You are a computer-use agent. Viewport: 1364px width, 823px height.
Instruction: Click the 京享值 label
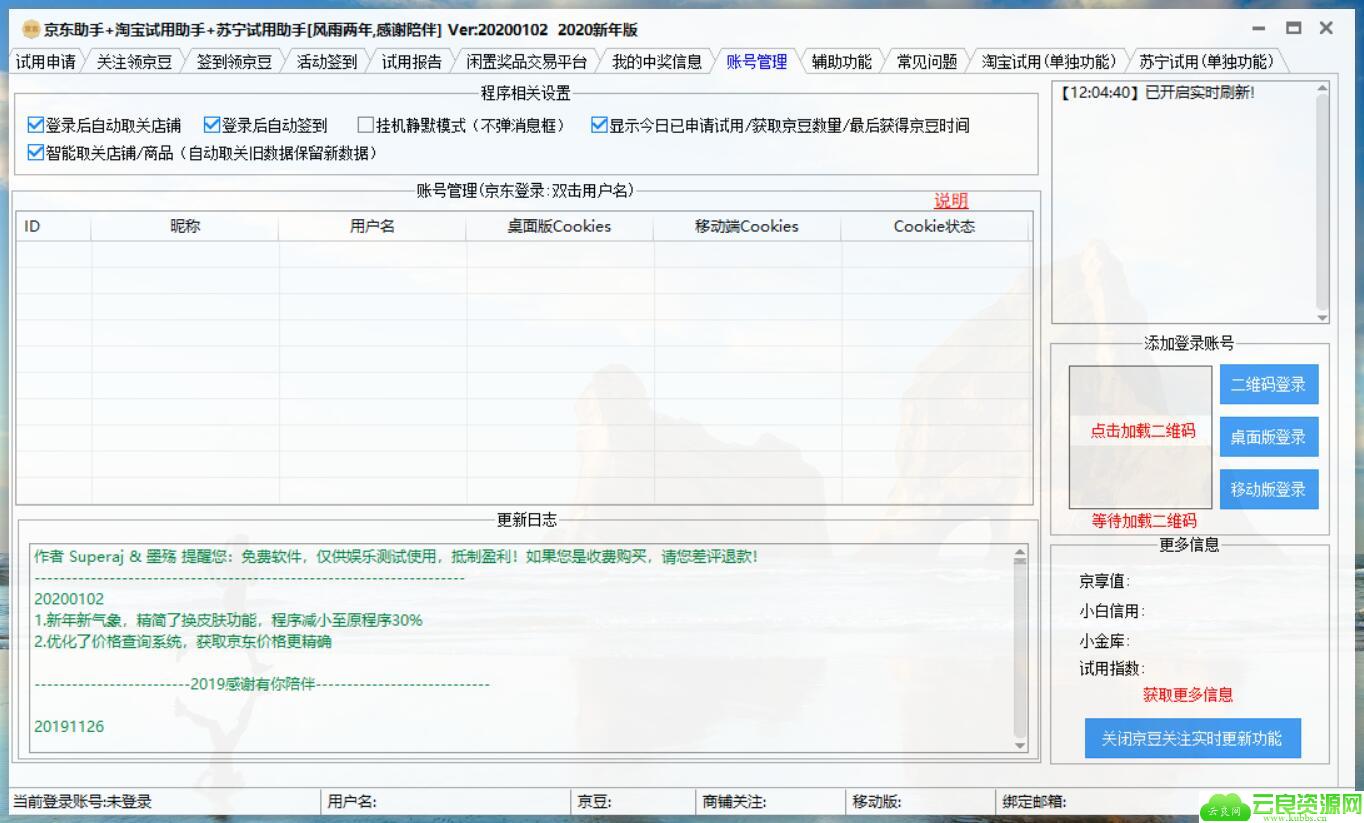tap(1104, 581)
